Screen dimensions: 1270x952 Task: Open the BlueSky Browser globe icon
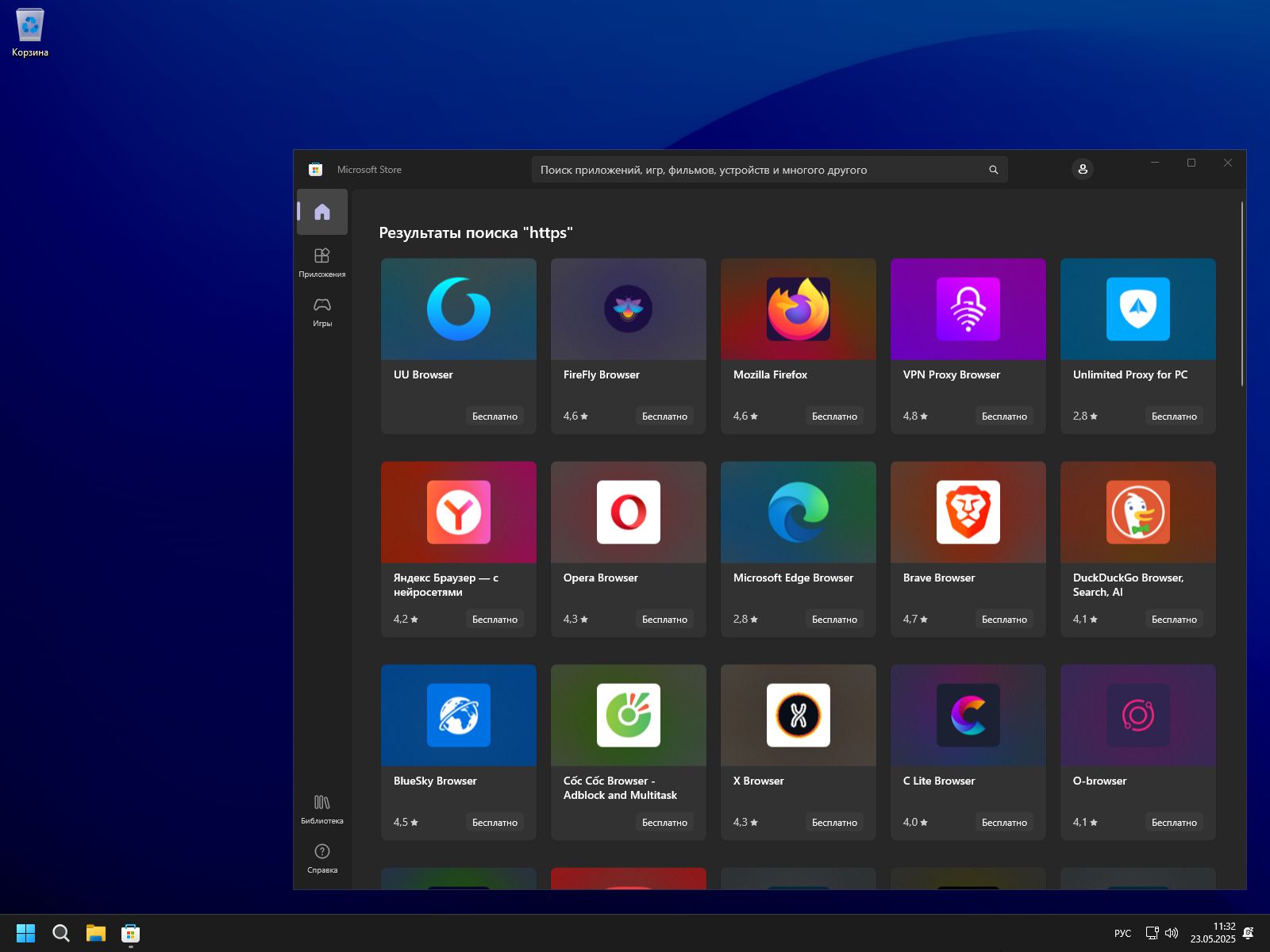(459, 715)
